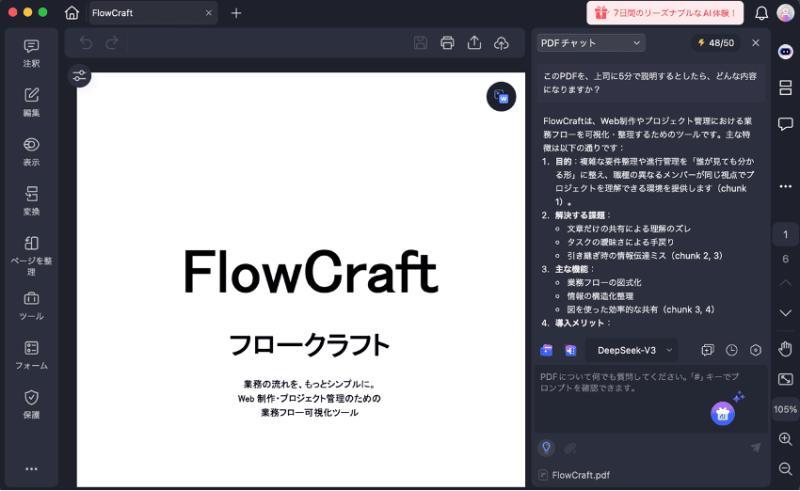Undo the last action

click(x=86, y=43)
